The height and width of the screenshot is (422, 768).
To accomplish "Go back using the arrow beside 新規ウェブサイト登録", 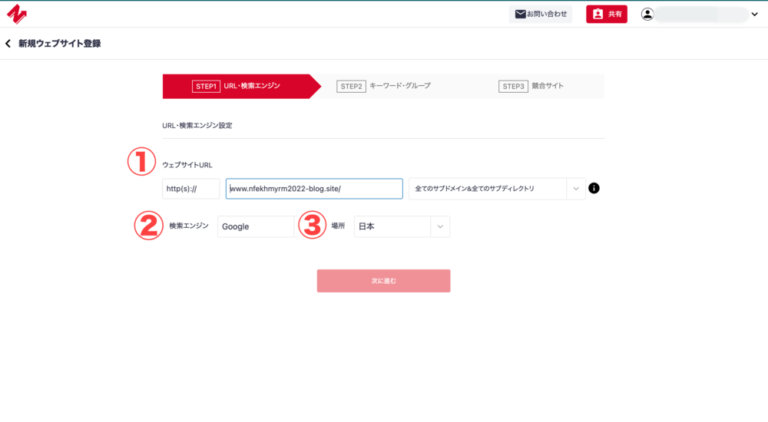I will (x=9, y=44).
